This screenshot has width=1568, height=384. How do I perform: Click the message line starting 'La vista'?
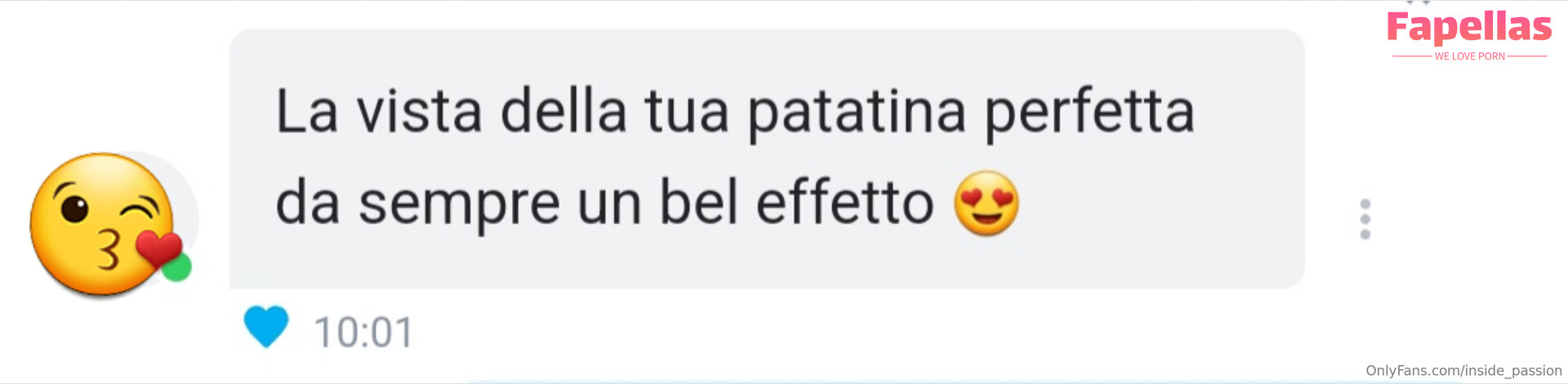click(x=735, y=113)
